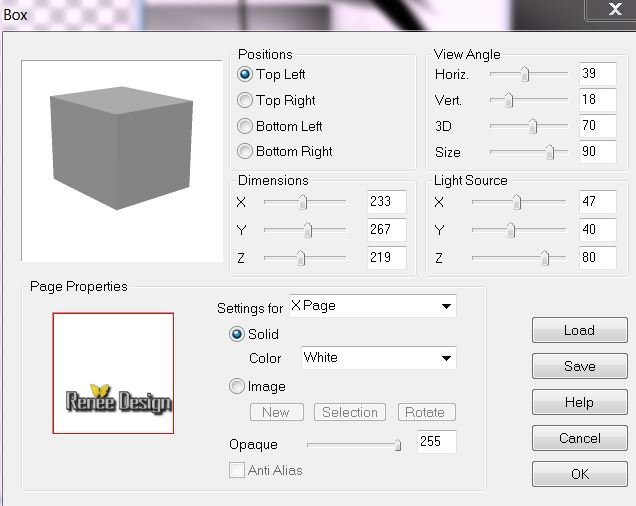Click the Save button
Viewport: 636px width, 506px height.
pyautogui.click(x=580, y=366)
